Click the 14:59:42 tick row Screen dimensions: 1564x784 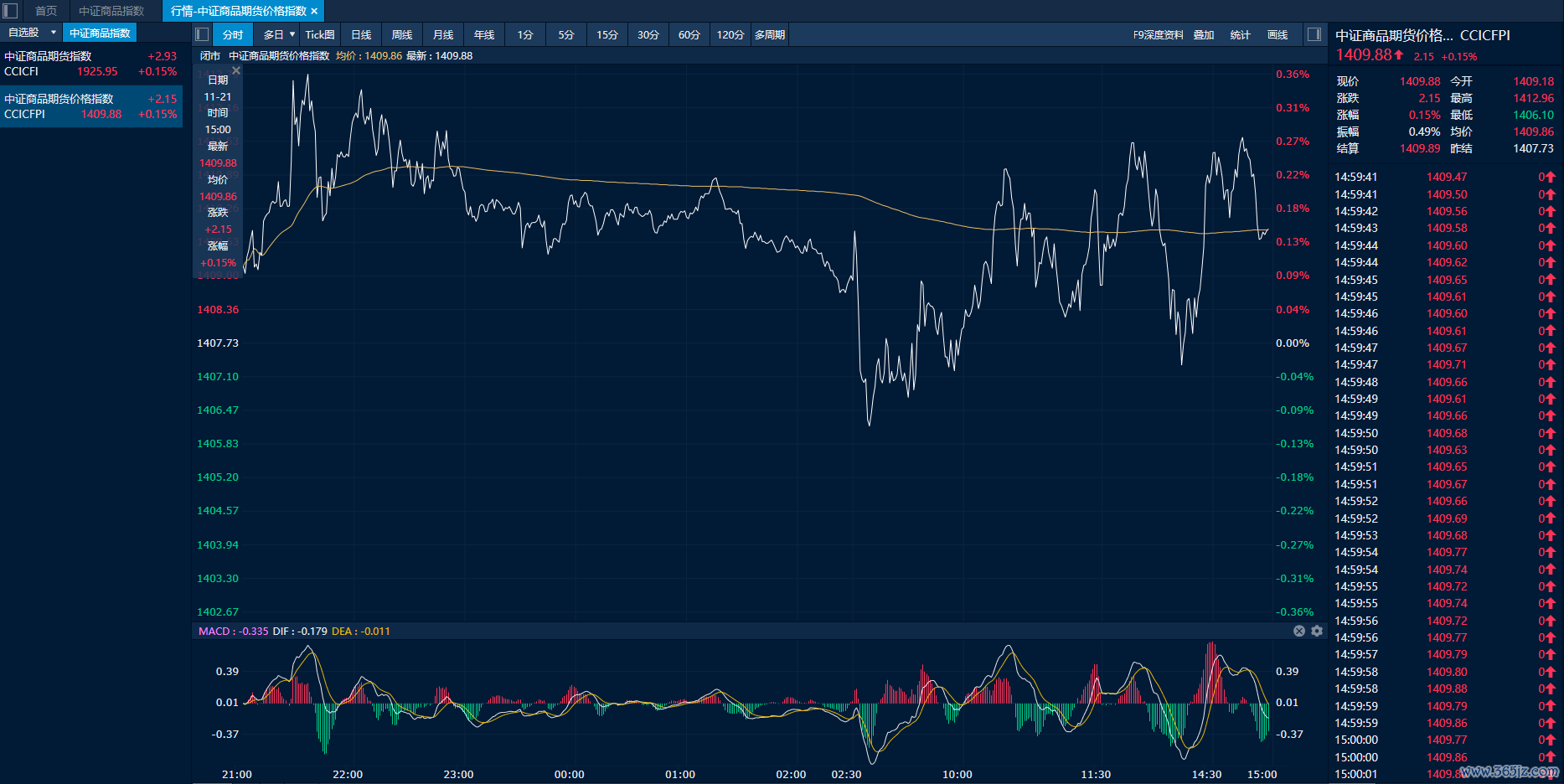pyautogui.click(x=1445, y=211)
